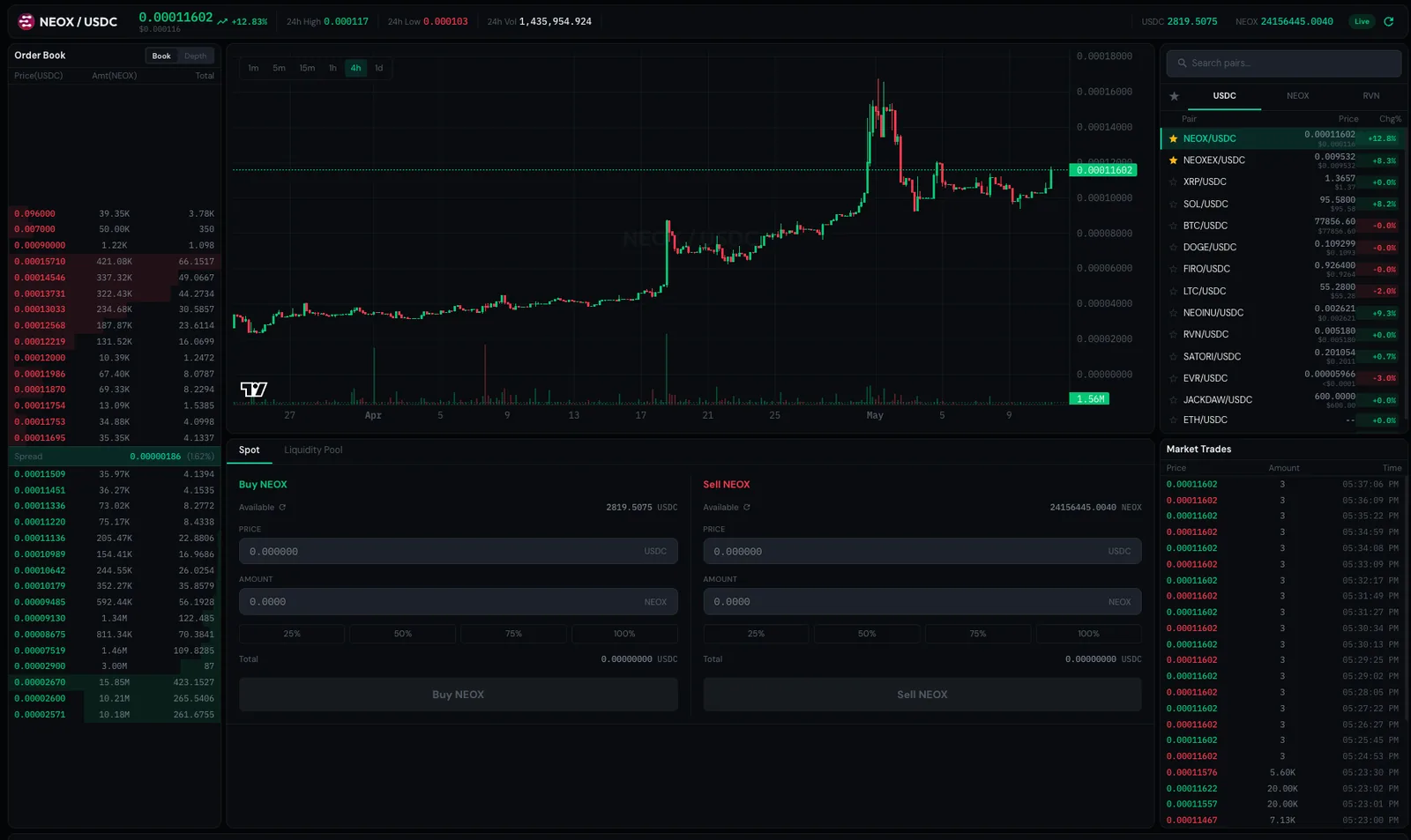This screenshot has width=1411, height=840.
Task: Click the search magnifier icon
Action: 1182,63
